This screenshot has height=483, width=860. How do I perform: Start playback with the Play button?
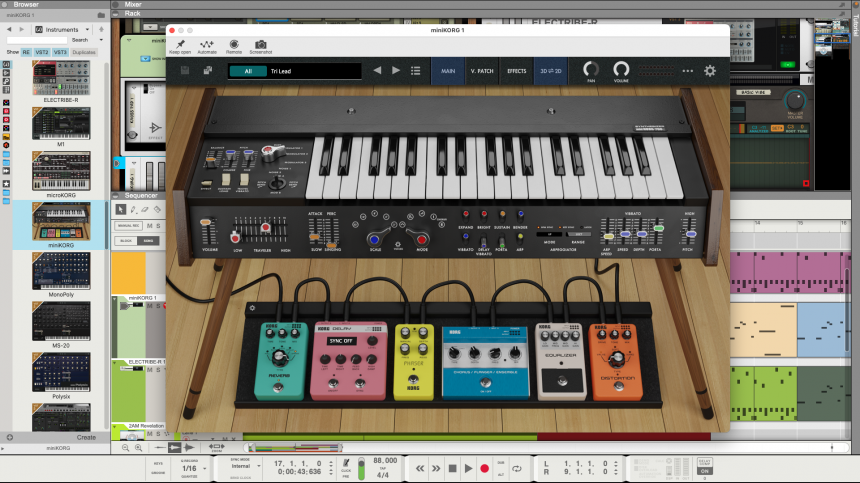tap(468, 469)
